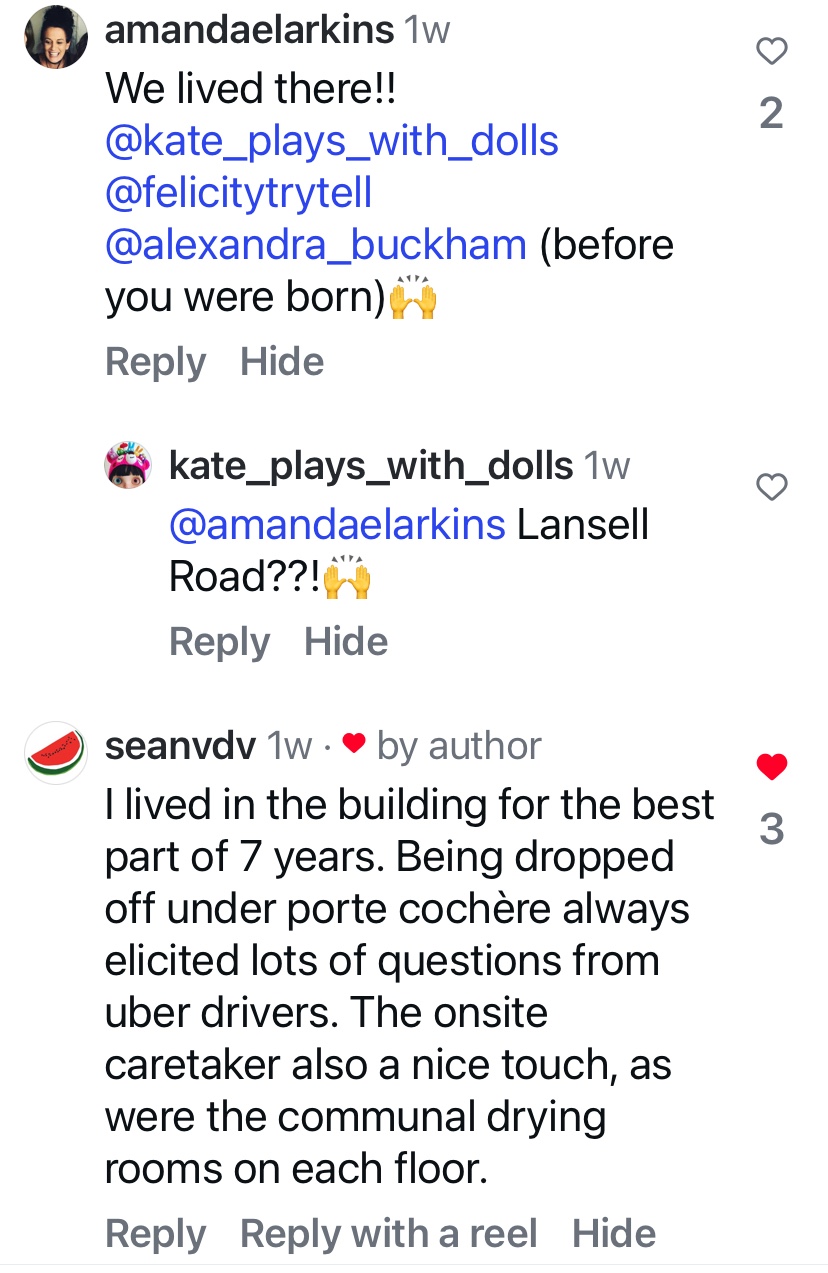Open amandaelarkins' profile picture
828x1273 pixels.
click(x=57, y=38)
